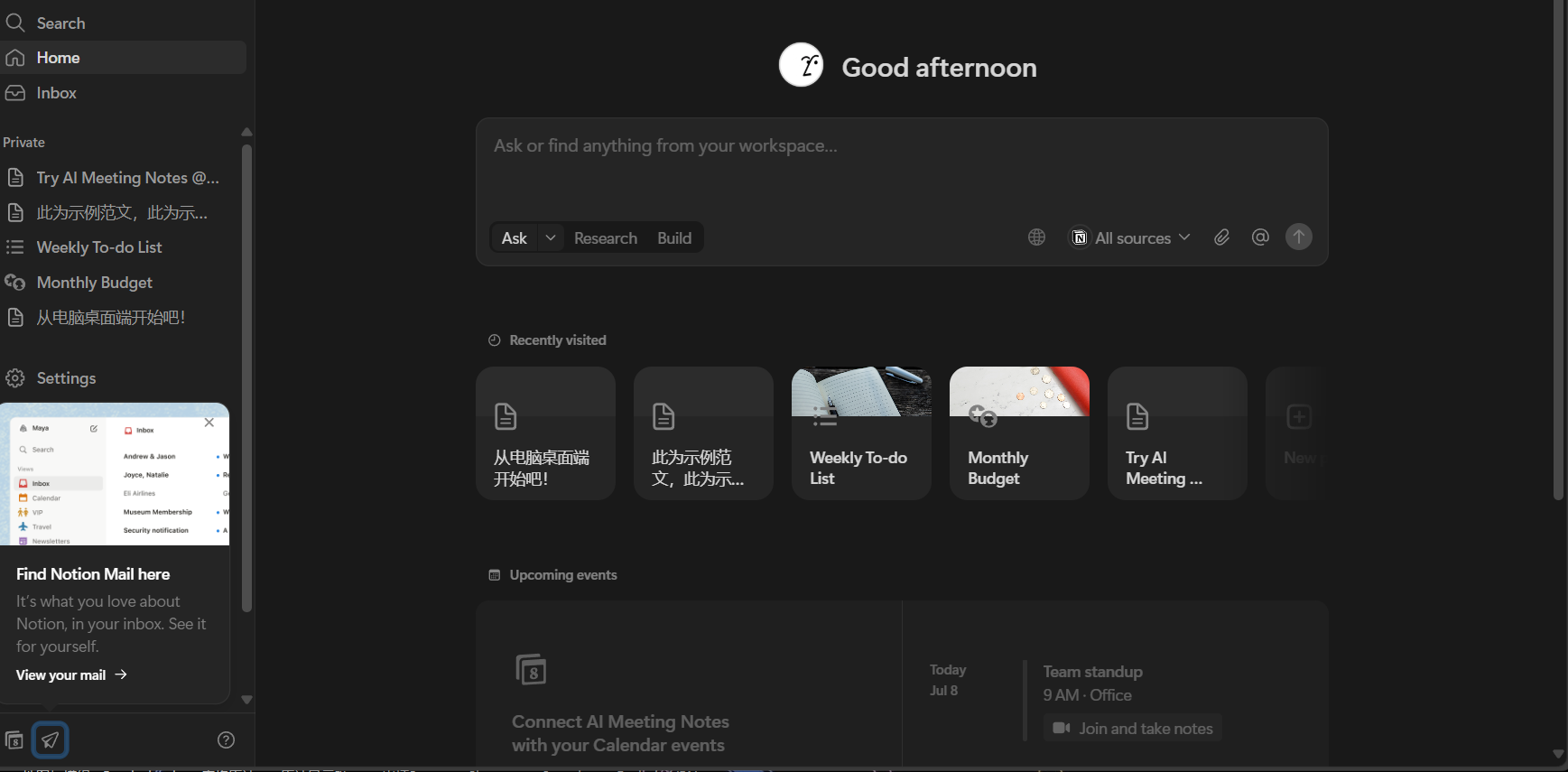The width and height of the screenshot is (1568, 772).
Task: Click the New page card plus icon
Action: tap(1299, 417)
